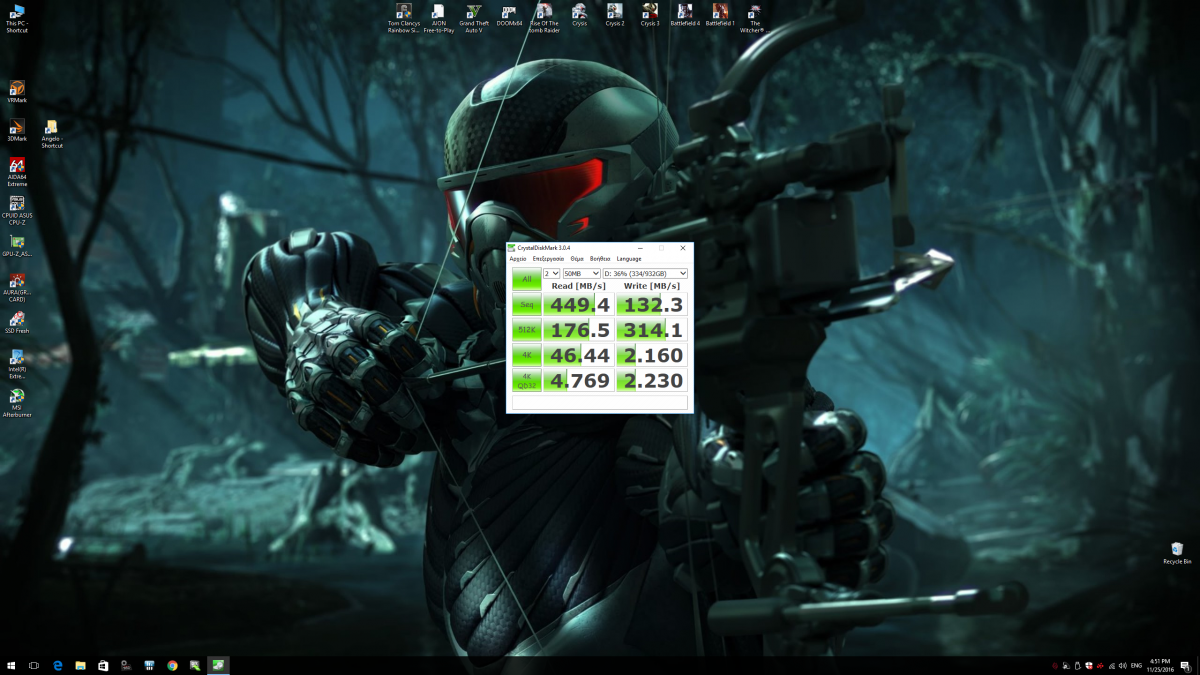Select the Rise Of The Tomb Raider icon

(x=544, y=18)
